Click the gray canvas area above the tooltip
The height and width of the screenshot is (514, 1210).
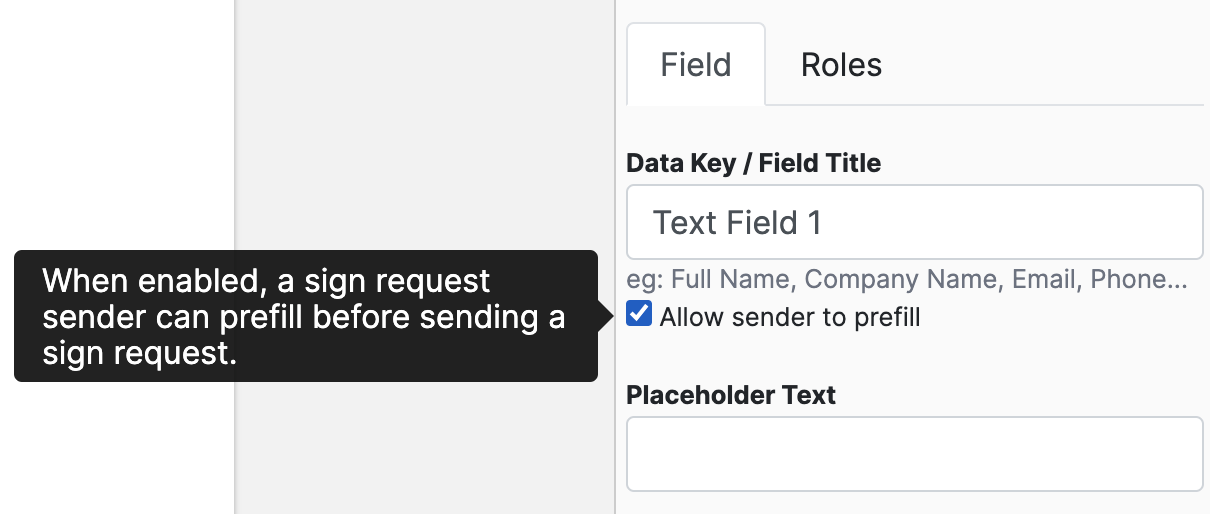pos(420,120)
